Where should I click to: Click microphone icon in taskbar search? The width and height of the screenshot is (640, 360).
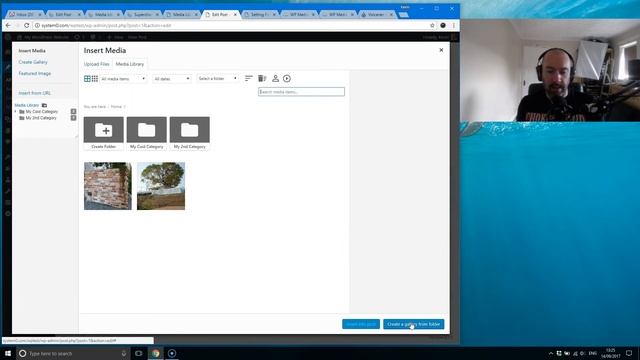124,353
